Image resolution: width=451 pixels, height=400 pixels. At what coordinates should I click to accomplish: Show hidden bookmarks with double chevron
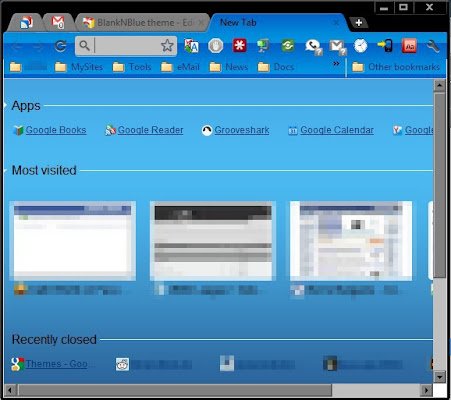336,63
